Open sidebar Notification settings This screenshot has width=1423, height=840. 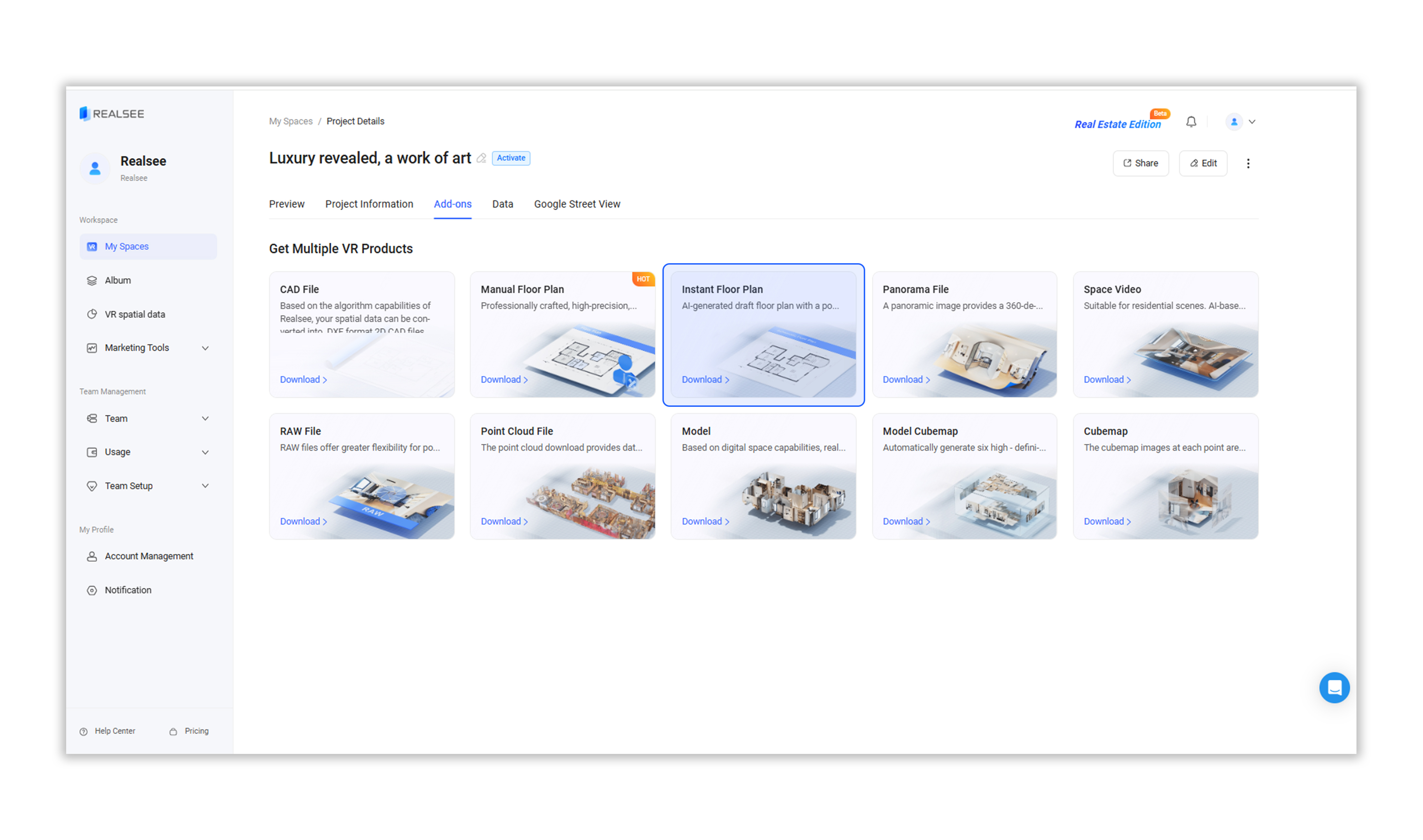[x=127, y=590]
